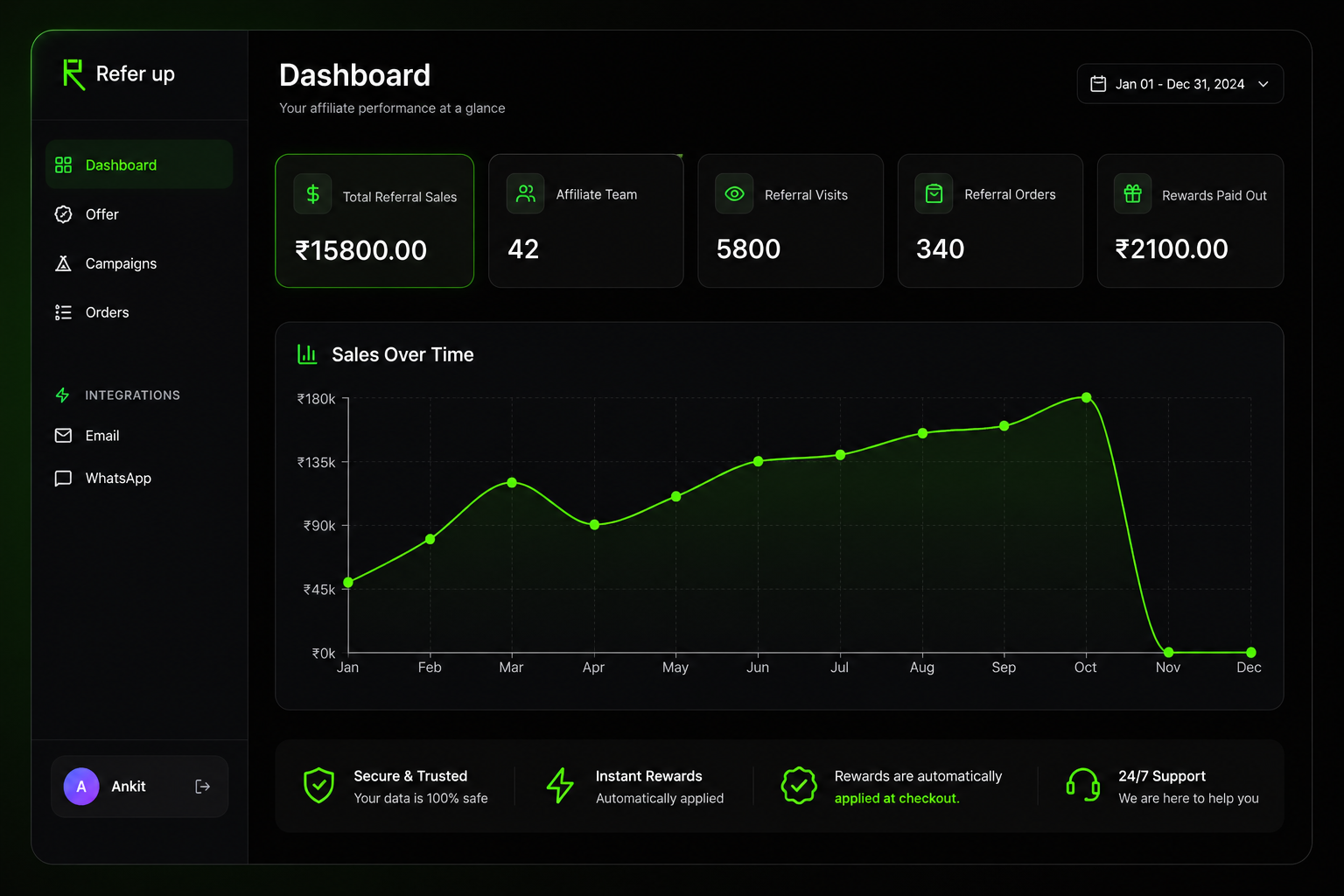This screenshot has width=1344, height=896.
Task: Click the INTEGRATIONS section heading
Action: pyautogui.click(x=132, y=395)
